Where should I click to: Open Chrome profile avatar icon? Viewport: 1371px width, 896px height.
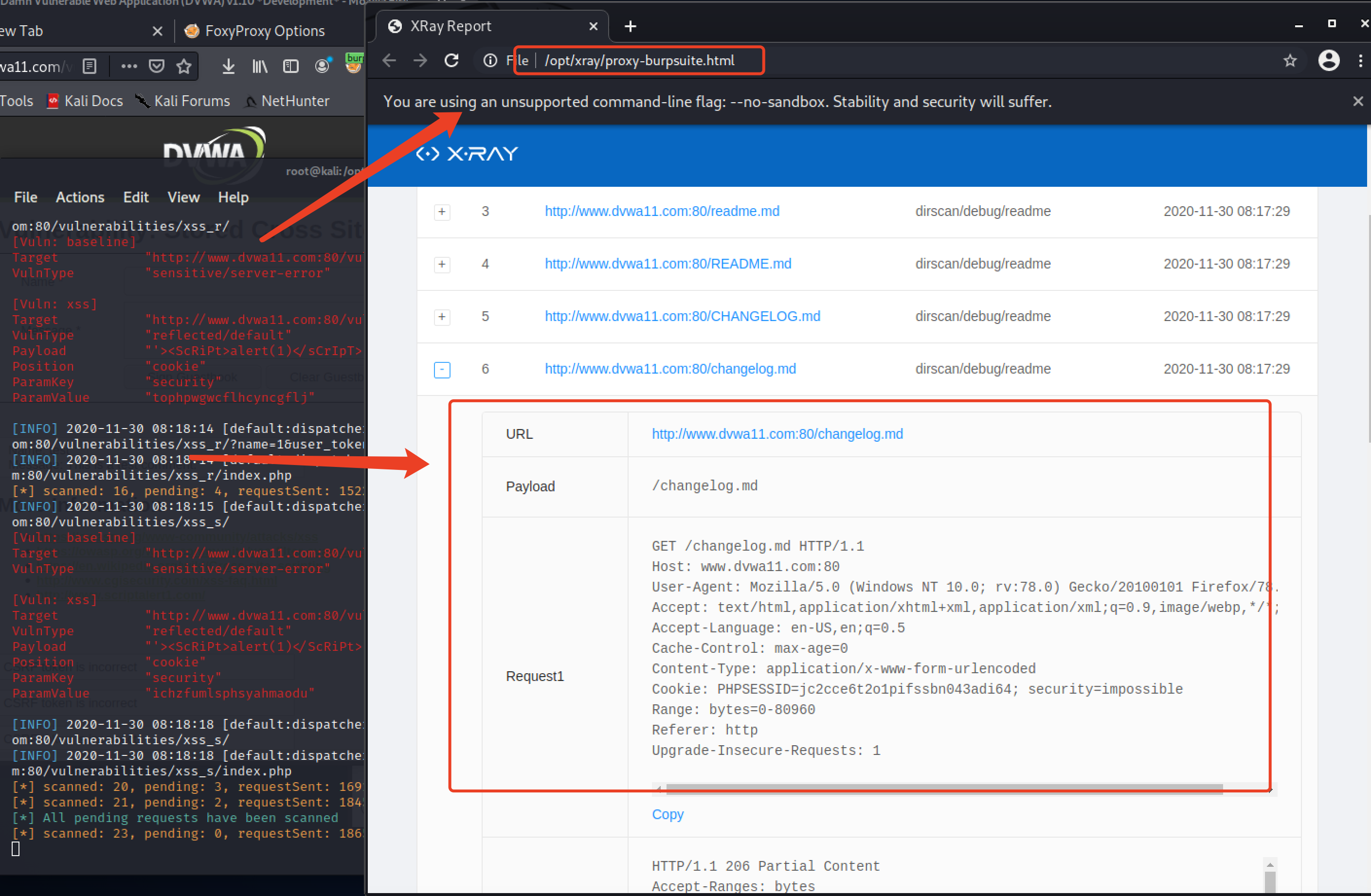(x=1328, y=60)
